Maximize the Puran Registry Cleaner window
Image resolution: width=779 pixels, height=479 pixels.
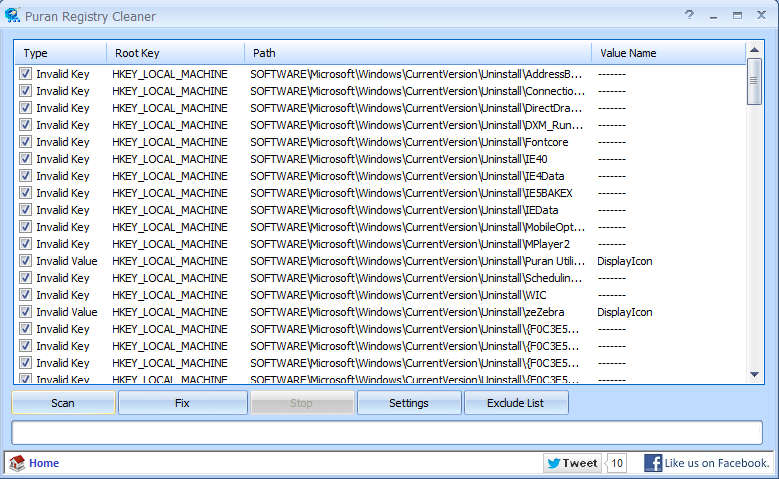pos(737,15)
